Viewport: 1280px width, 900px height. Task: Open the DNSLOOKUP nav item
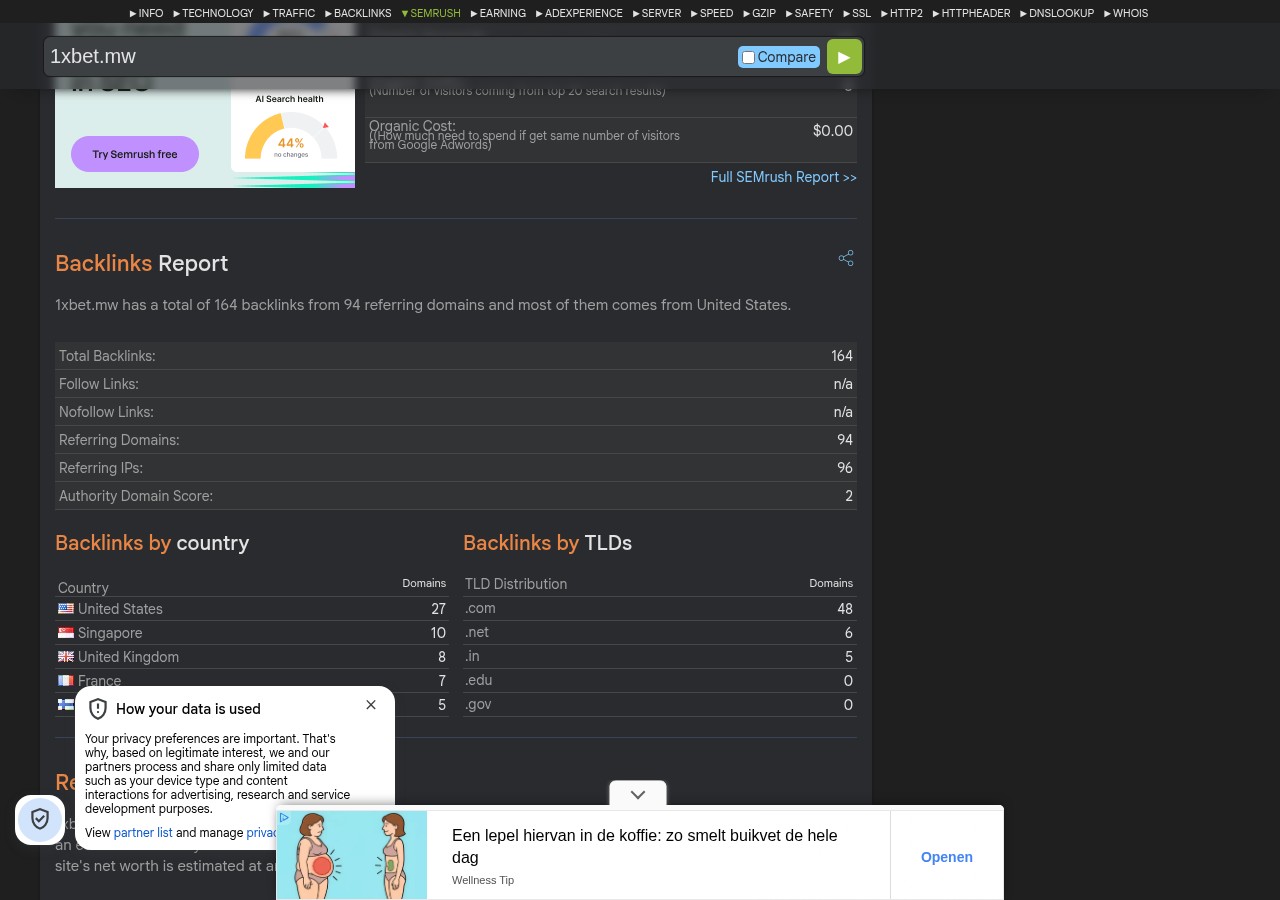point(1057,14)
